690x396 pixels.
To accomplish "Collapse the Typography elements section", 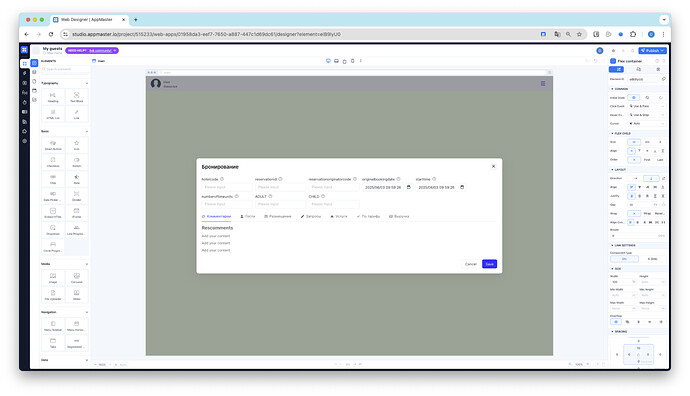I will (x=87, y=83).
